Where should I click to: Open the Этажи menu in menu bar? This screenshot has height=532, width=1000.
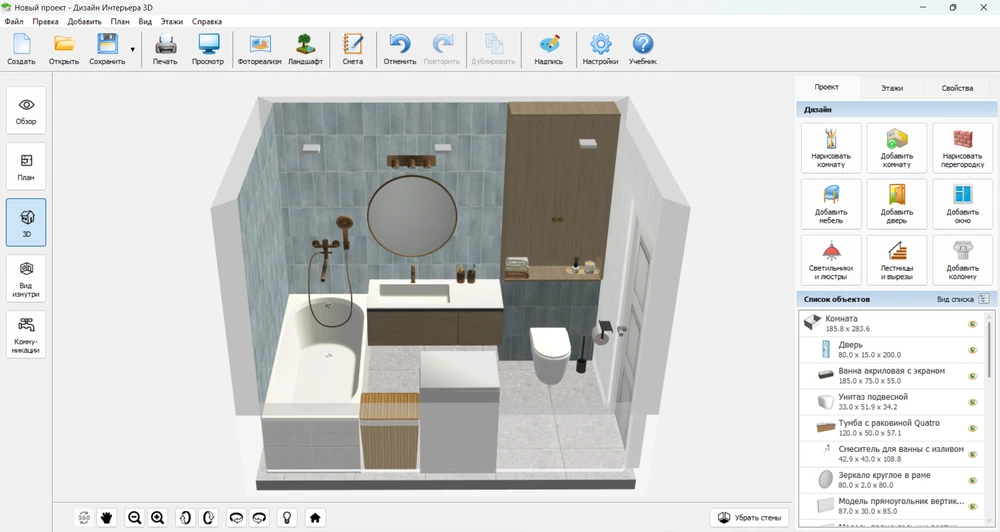click(x=171, y=21)
